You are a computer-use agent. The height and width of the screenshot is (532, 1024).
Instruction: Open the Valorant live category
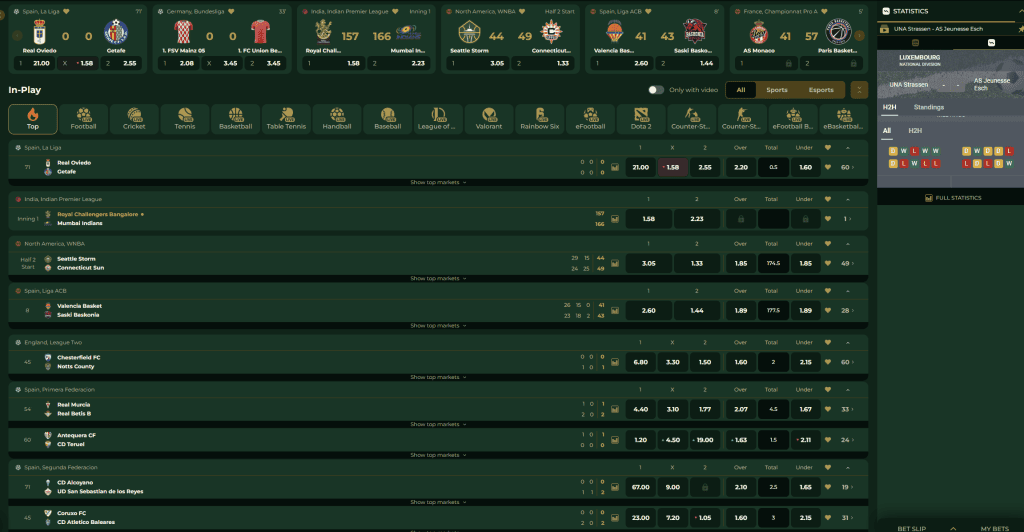click(489, 119)
